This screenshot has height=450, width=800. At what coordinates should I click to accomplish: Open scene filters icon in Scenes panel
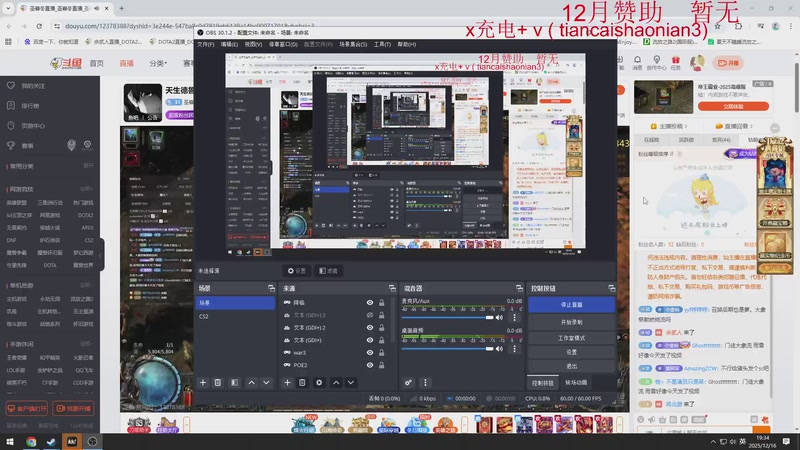pos(235,383)
